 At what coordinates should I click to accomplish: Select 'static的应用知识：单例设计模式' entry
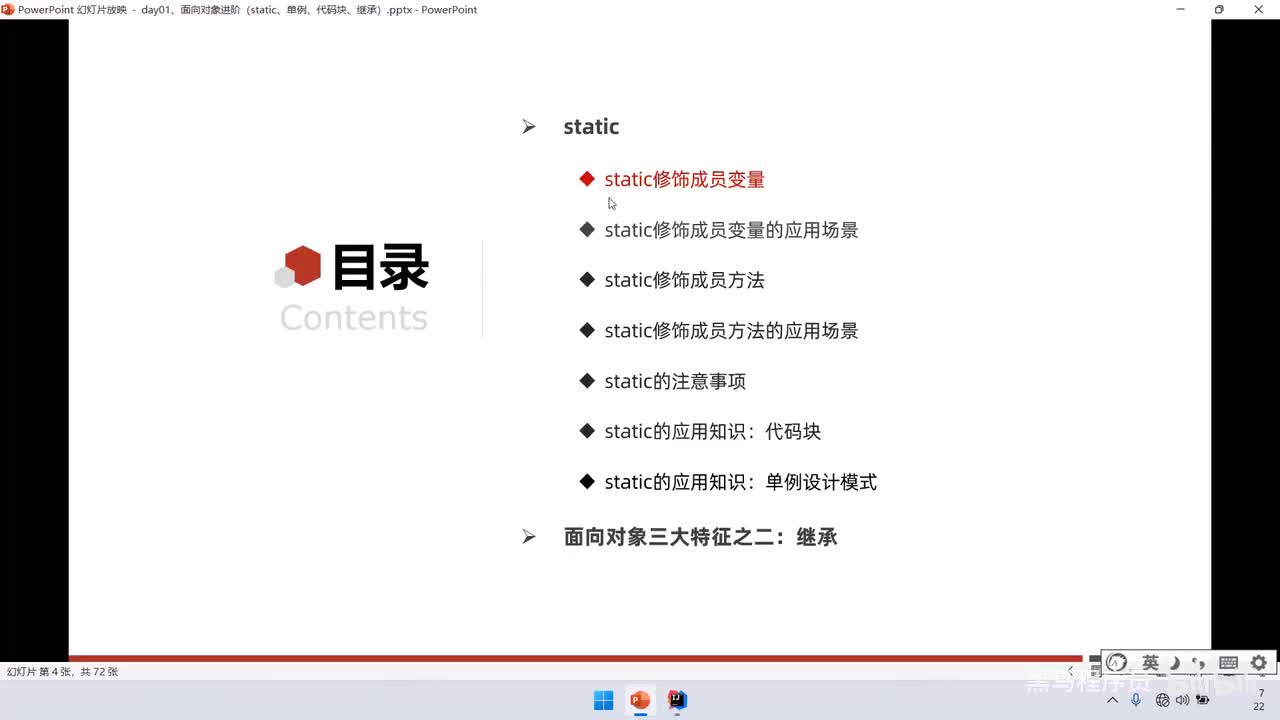[740, 482]
